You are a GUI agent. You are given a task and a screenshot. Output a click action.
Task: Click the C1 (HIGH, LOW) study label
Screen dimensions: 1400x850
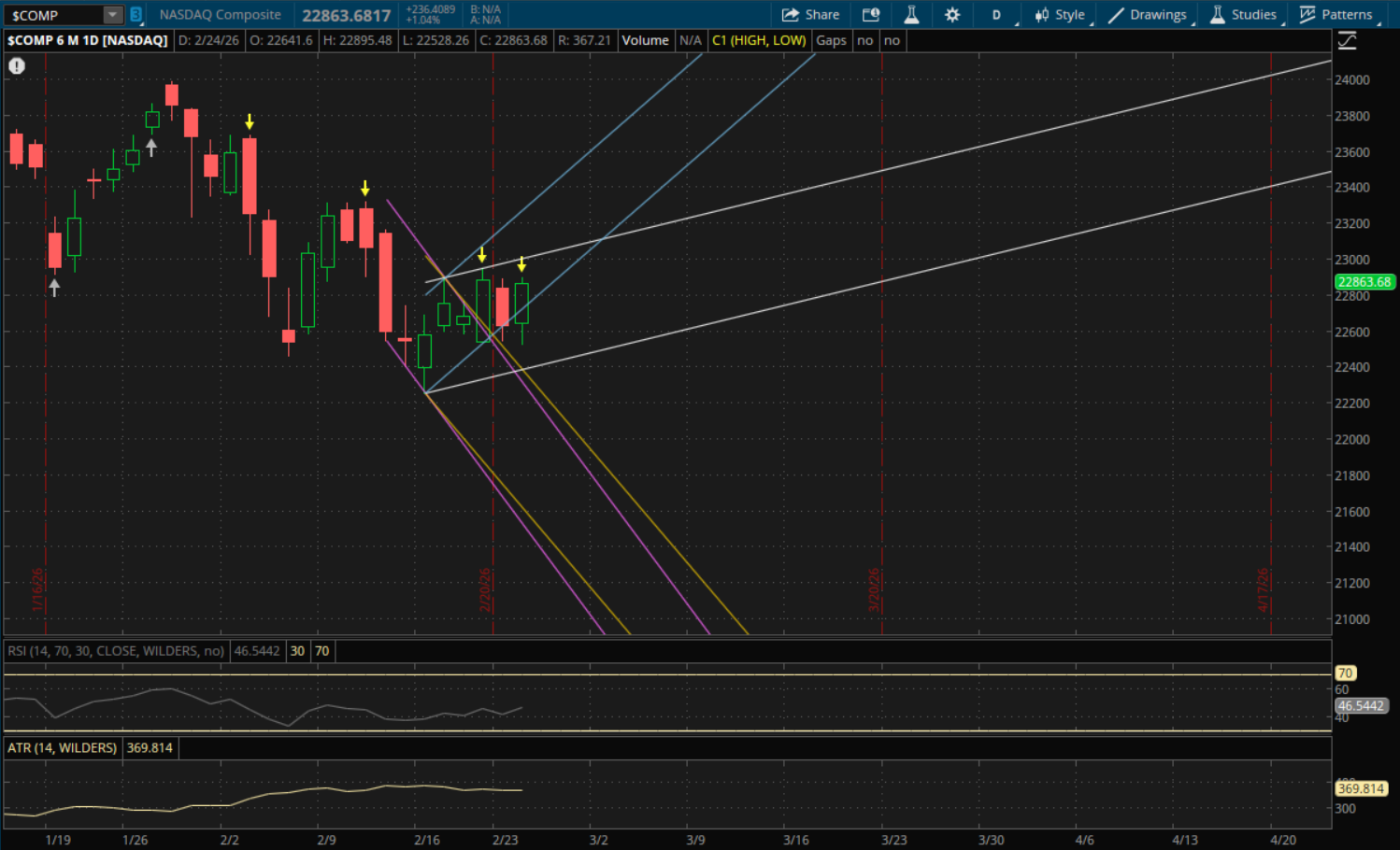click(758, 41)
